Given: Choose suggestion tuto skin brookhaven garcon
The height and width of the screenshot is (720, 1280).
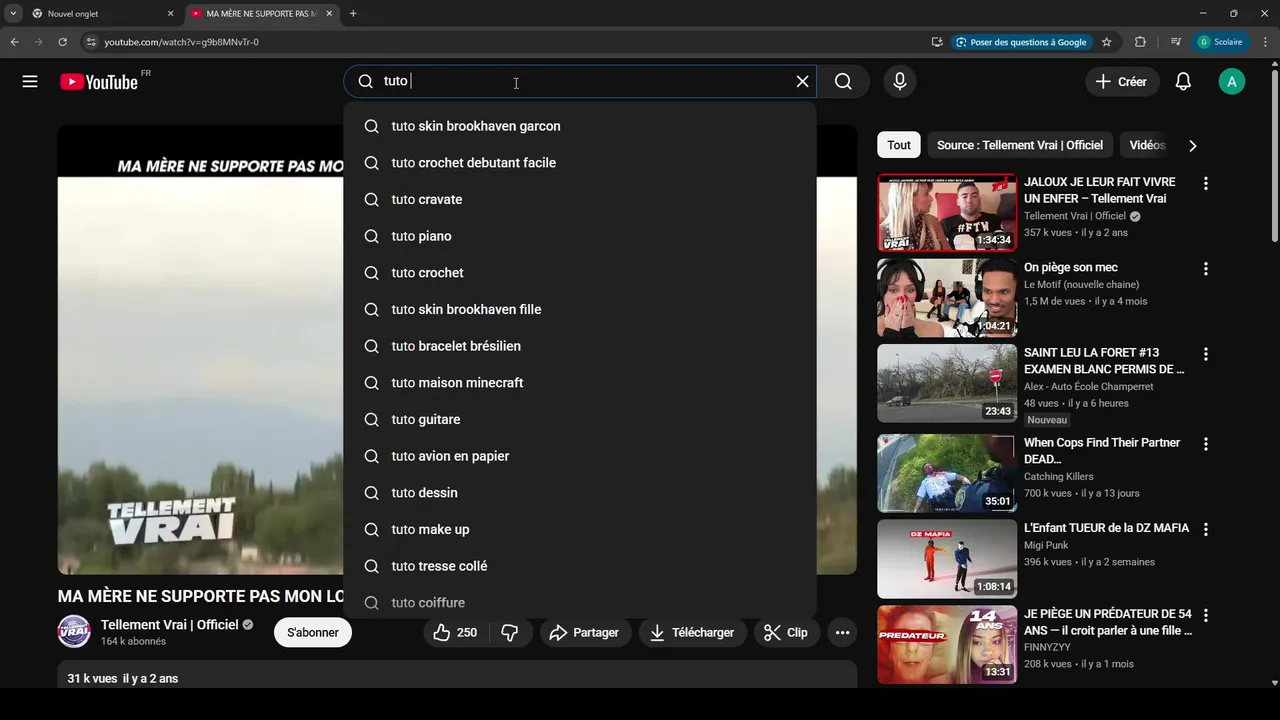Looking at the screenshot, I should tap(580, 126).
